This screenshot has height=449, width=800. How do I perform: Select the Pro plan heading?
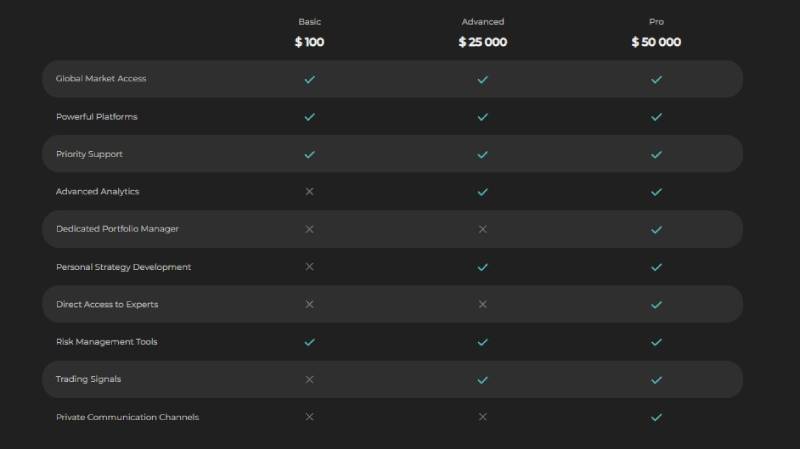[656, 21]
